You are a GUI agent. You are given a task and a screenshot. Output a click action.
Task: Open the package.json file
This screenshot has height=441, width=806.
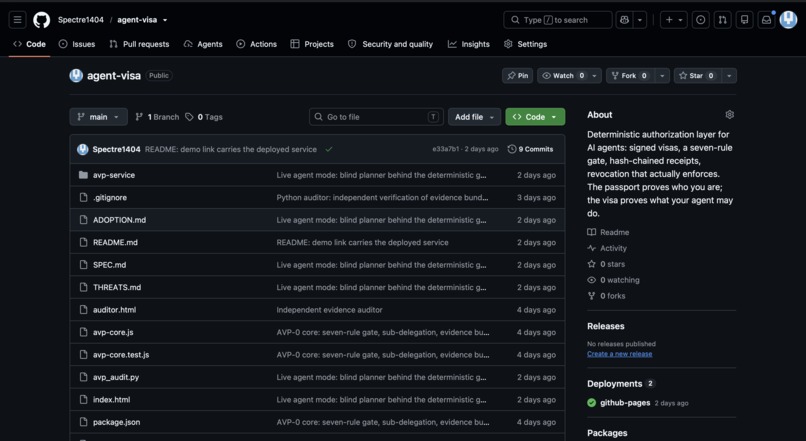[117, 422]
